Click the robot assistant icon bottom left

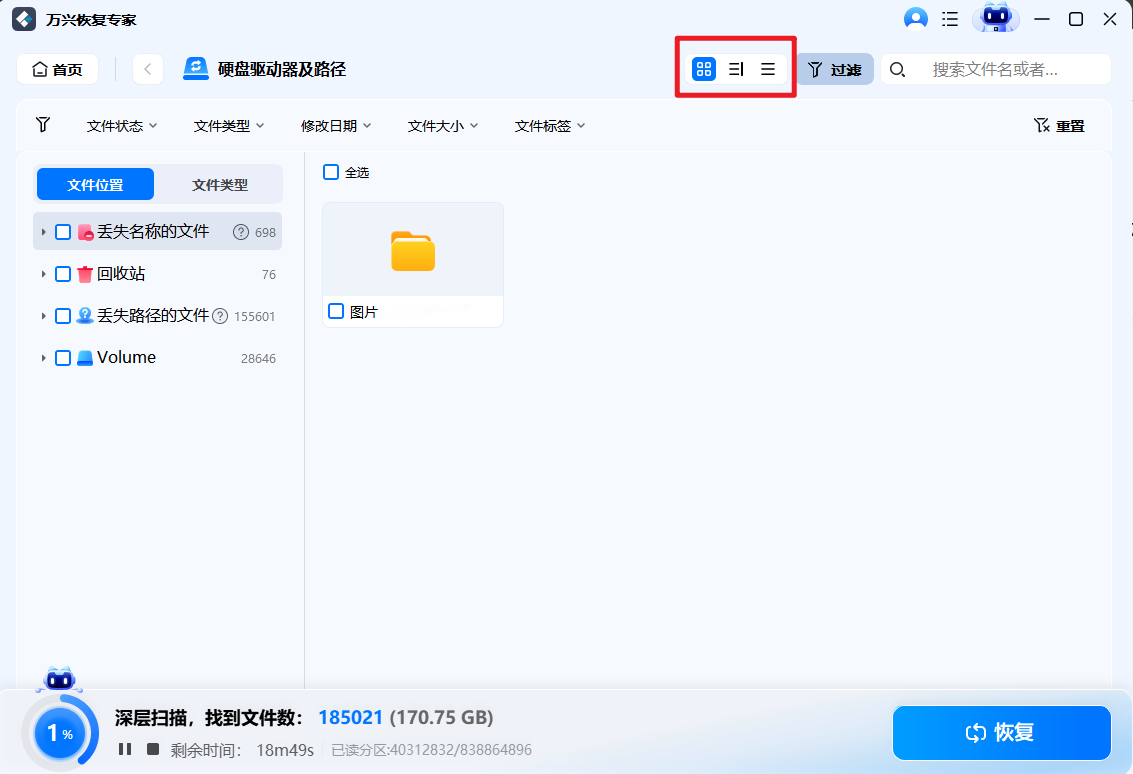[60, 680]
